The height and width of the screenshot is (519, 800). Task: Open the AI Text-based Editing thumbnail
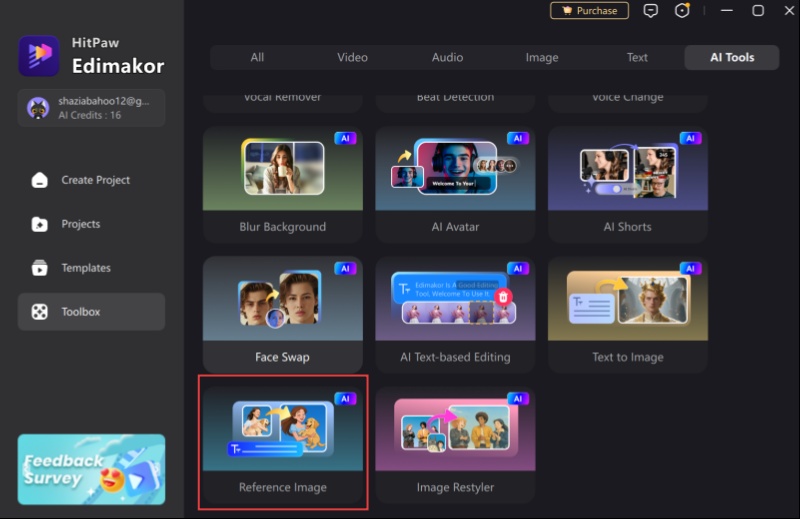(455, 299)
